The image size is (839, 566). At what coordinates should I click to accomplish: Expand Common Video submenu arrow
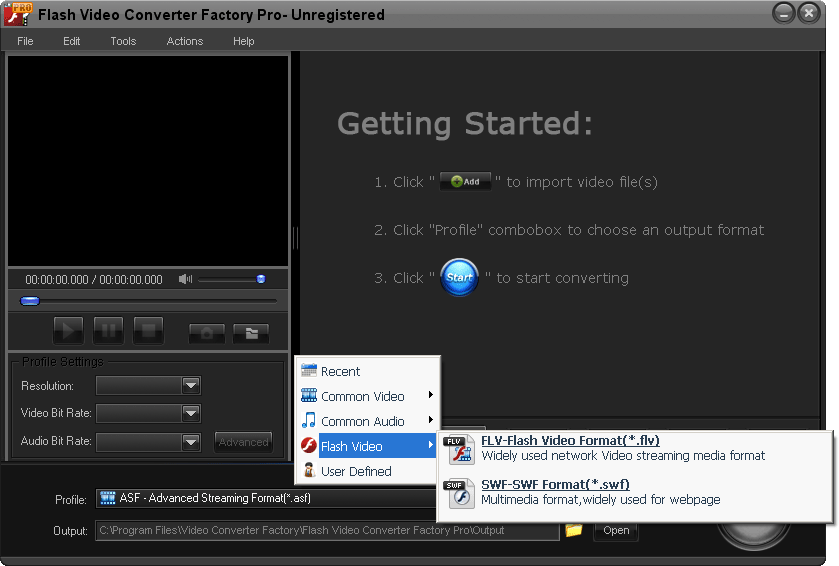[x=430, y=395]
